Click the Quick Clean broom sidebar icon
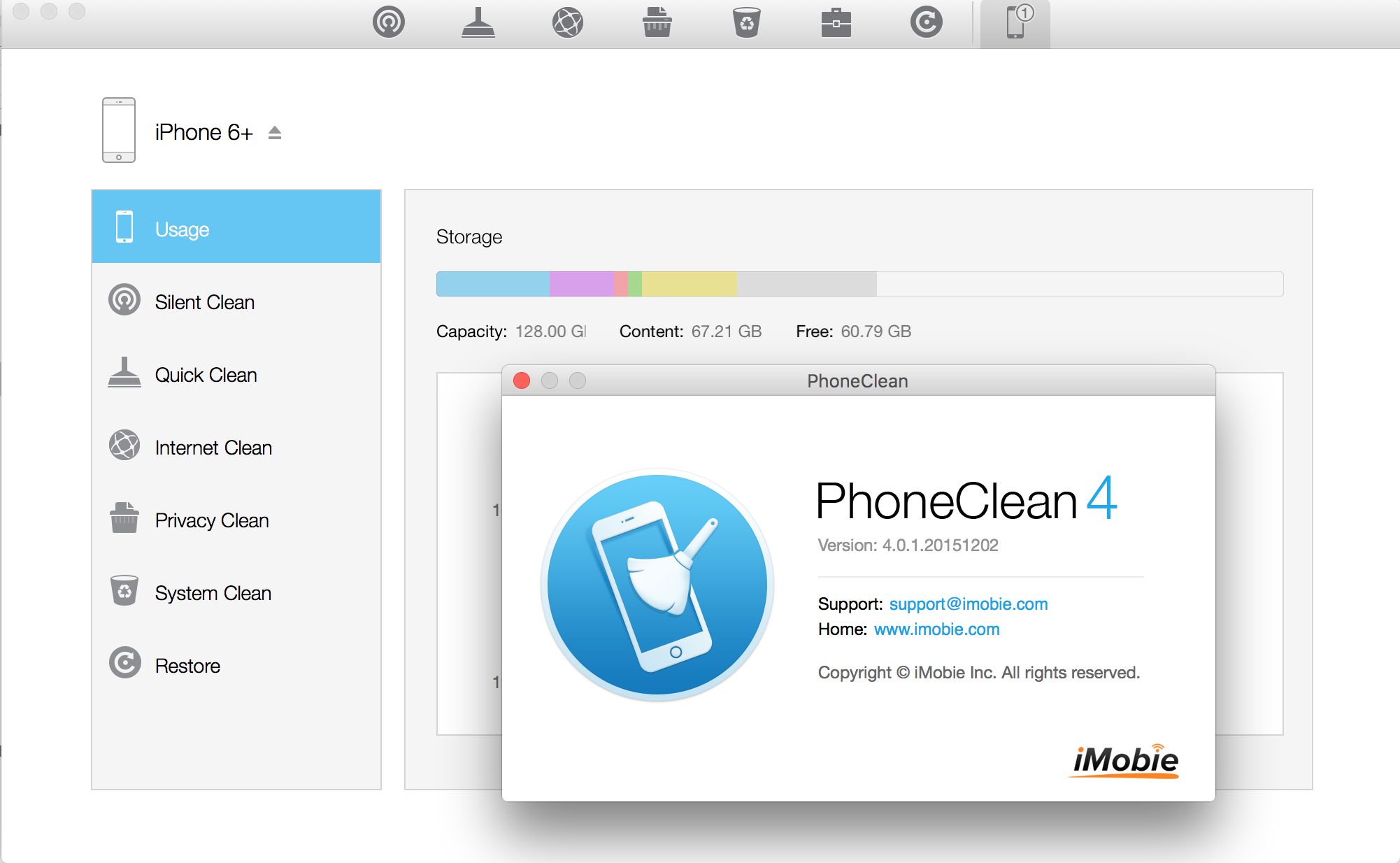Image resolution: width=1400 pixels, height=863 pixels. click(124, 372)
